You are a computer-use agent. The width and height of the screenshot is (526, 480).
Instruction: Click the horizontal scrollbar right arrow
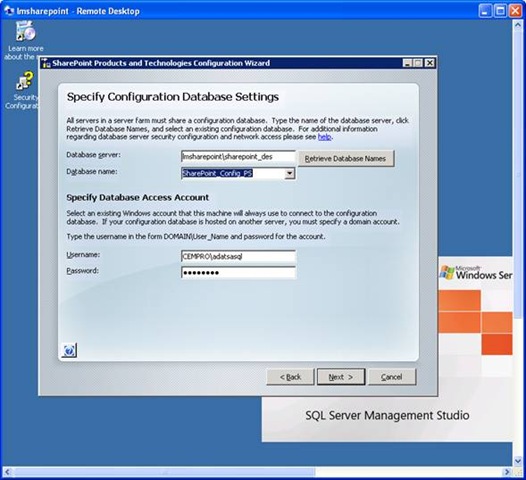coord(507,472)
